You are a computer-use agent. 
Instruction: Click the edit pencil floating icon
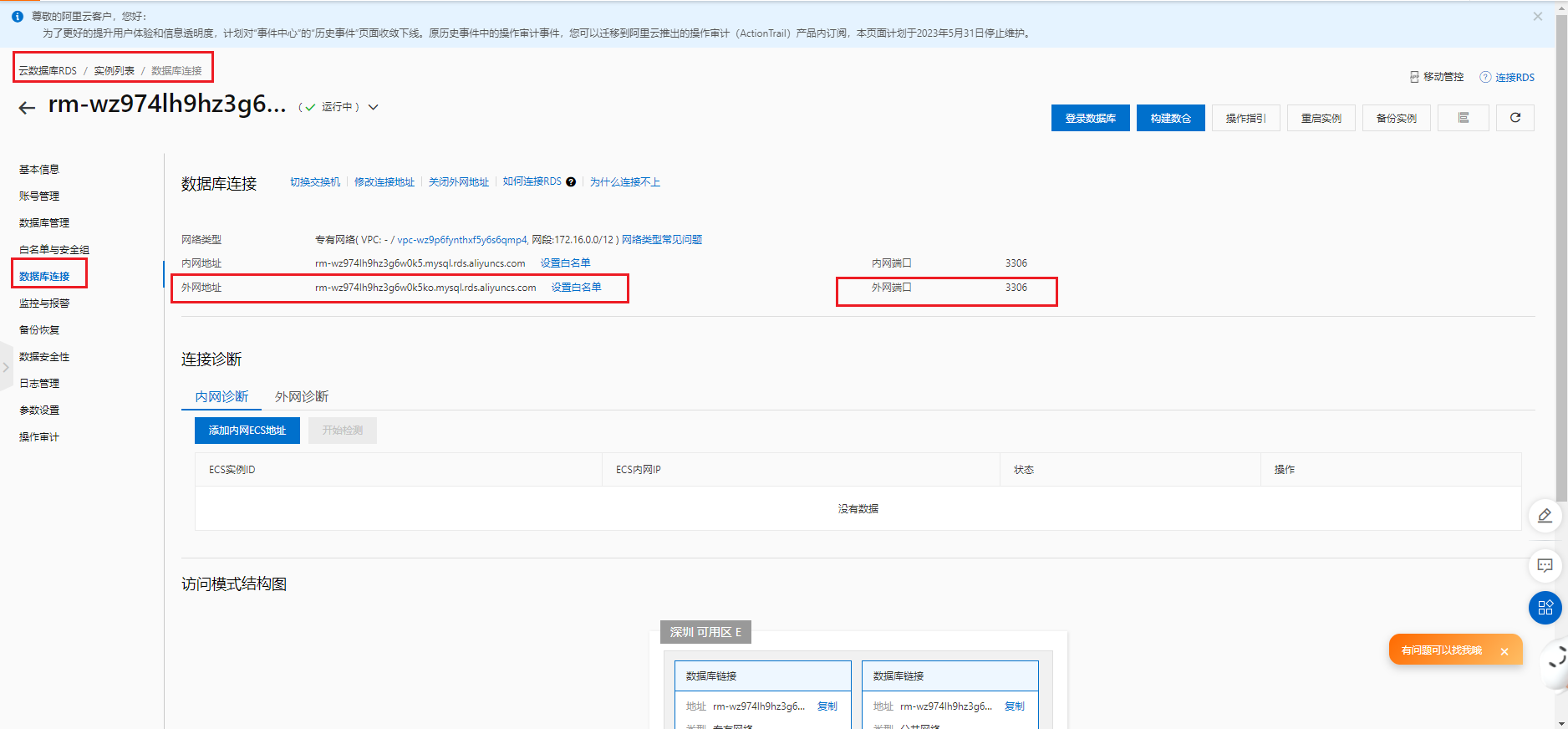(x=1545, y=516)
